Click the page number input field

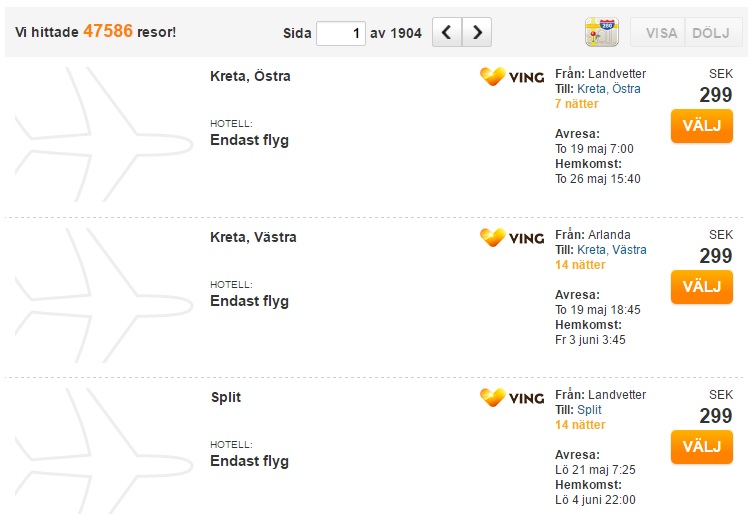(341, 33)
